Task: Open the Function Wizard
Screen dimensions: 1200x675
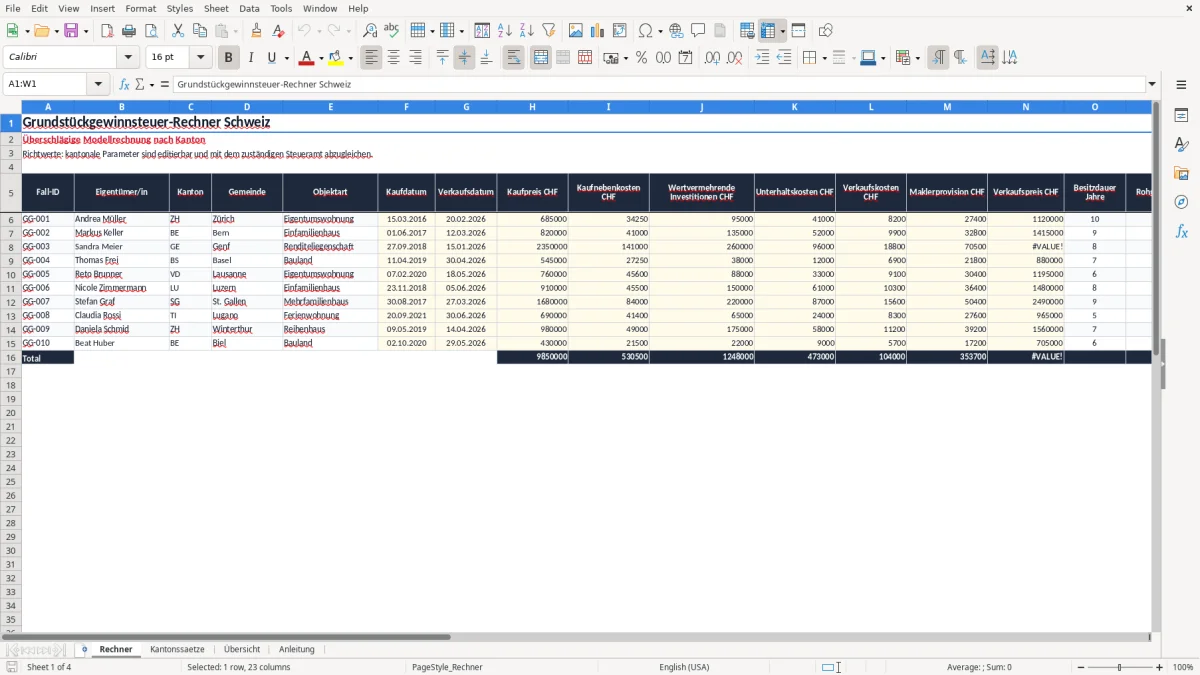Action: click(x=124, y=84)
